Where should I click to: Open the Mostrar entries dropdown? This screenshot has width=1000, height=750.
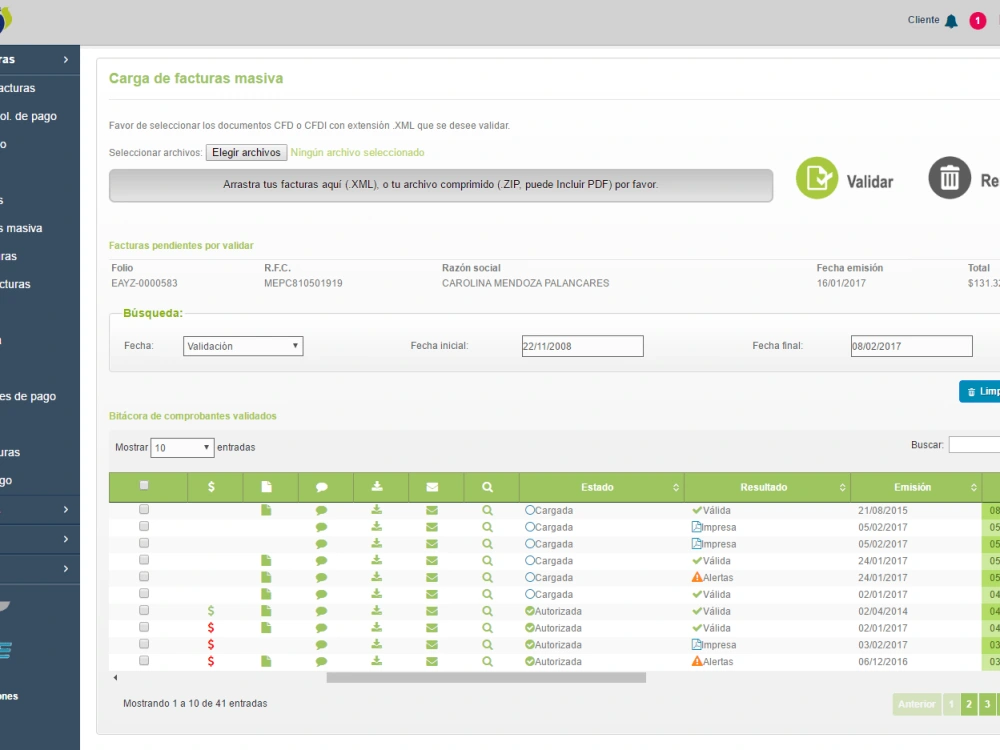[x=182, y=447]
